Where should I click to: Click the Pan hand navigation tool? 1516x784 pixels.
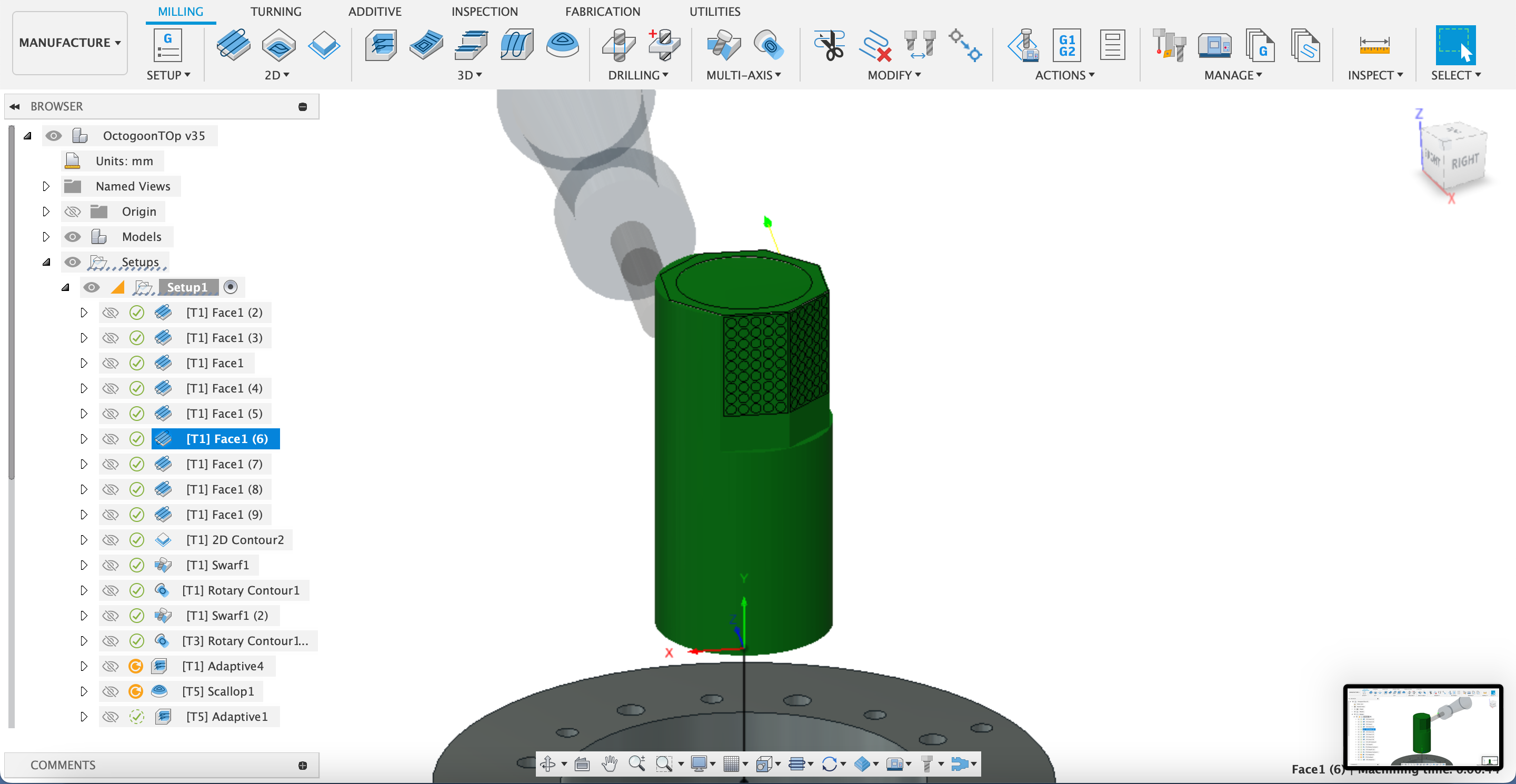(x=609, y=764)
